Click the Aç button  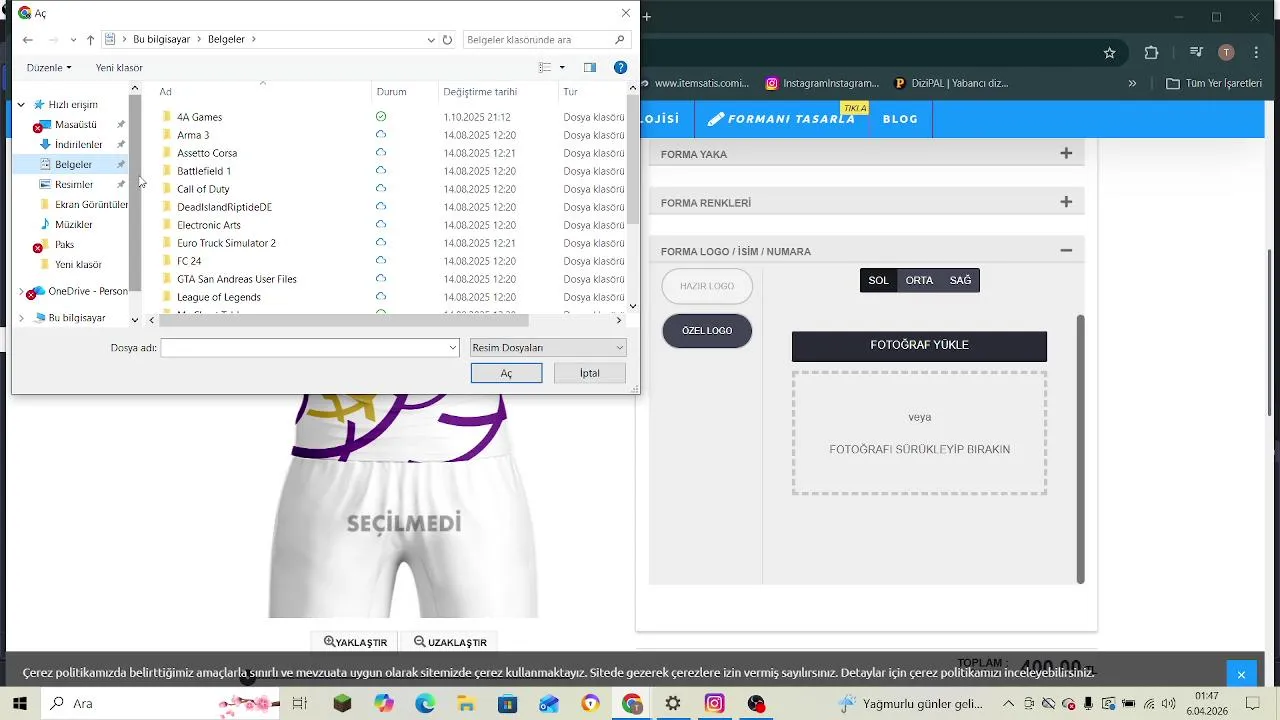pos(506,373)
